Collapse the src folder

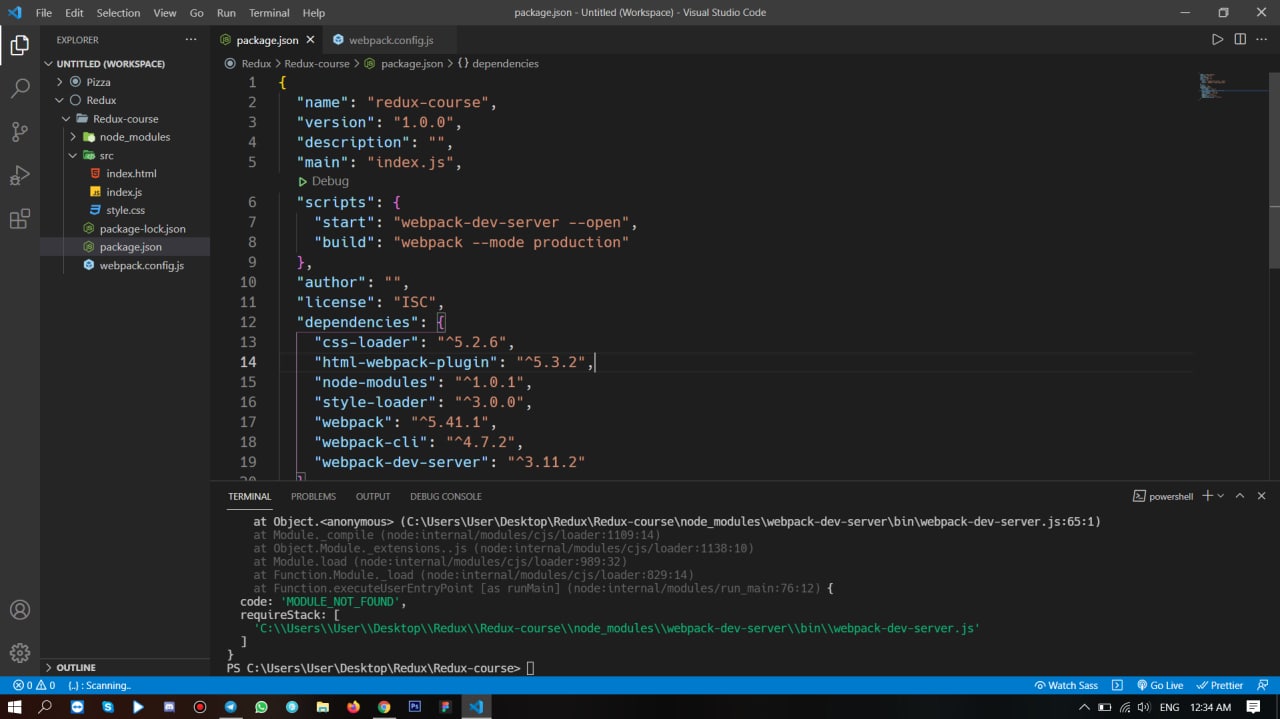(125, 155)
